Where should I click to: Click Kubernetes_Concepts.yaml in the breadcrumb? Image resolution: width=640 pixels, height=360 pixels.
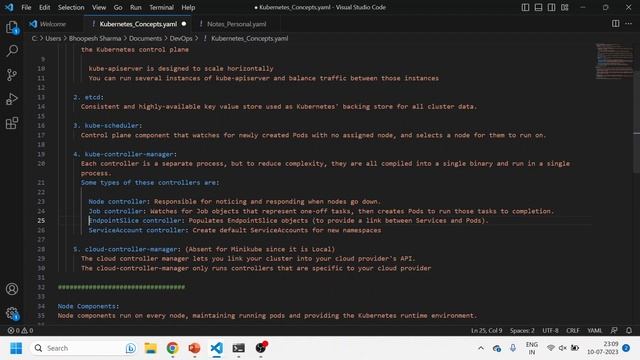249,38
